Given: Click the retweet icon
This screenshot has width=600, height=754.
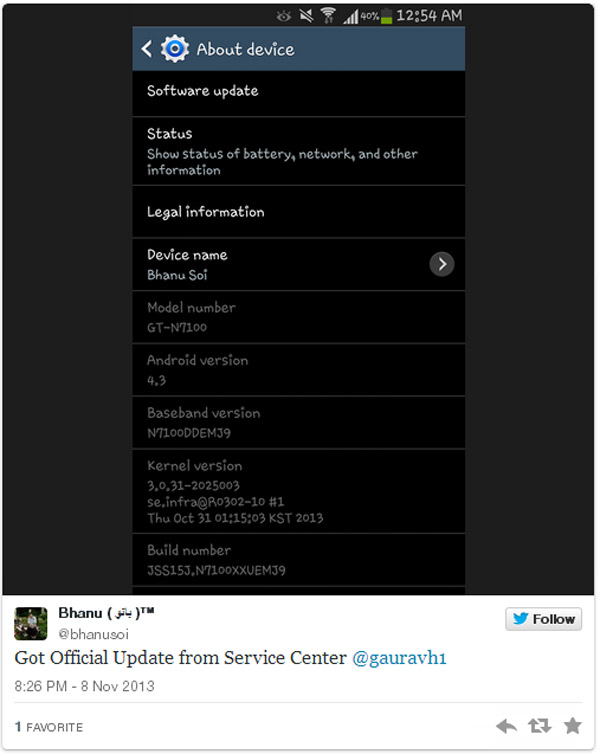Looking at the screenshot, I should pos(540,726).
